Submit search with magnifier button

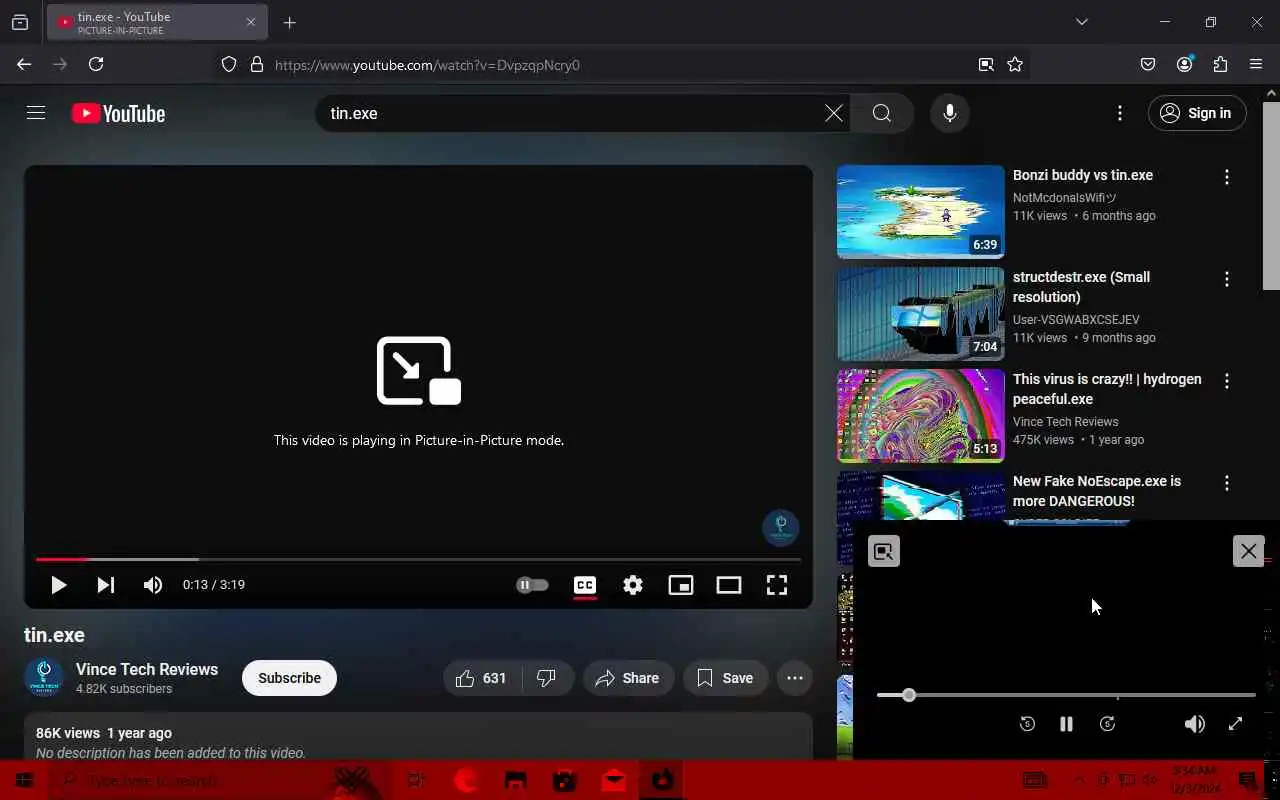click(881, 113)
